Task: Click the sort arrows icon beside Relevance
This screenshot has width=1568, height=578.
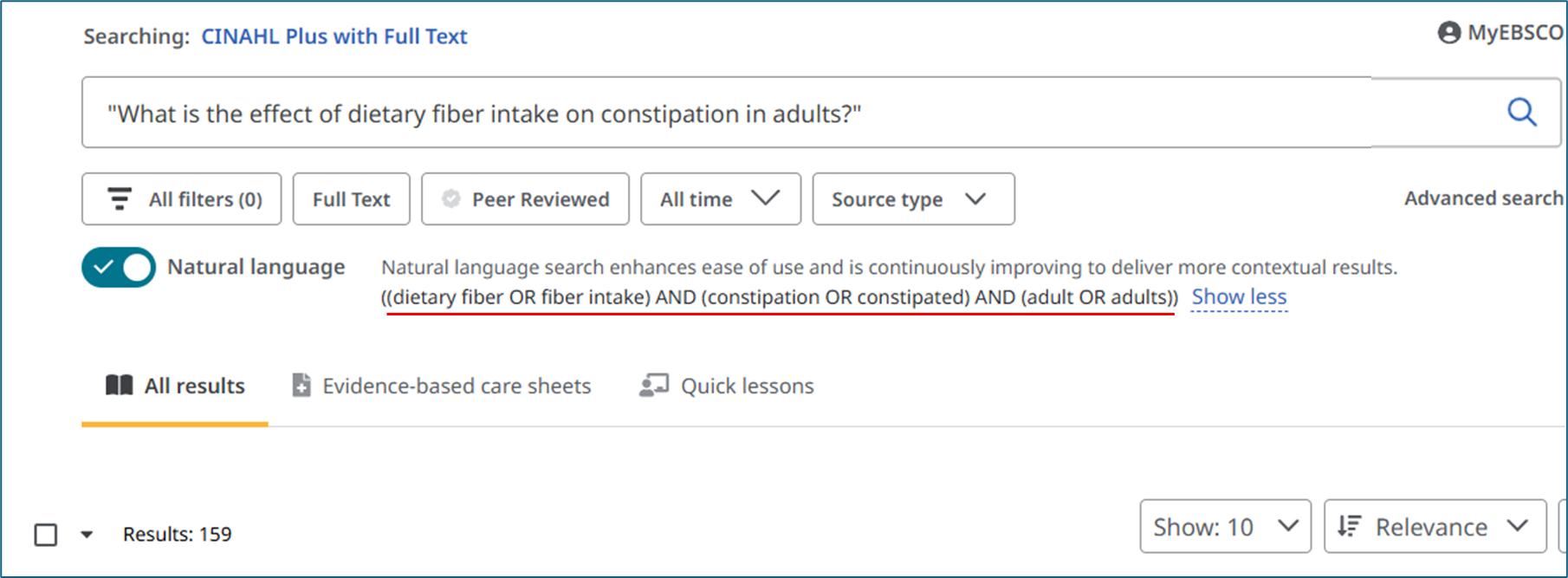Action: (x=1349, y=526)
